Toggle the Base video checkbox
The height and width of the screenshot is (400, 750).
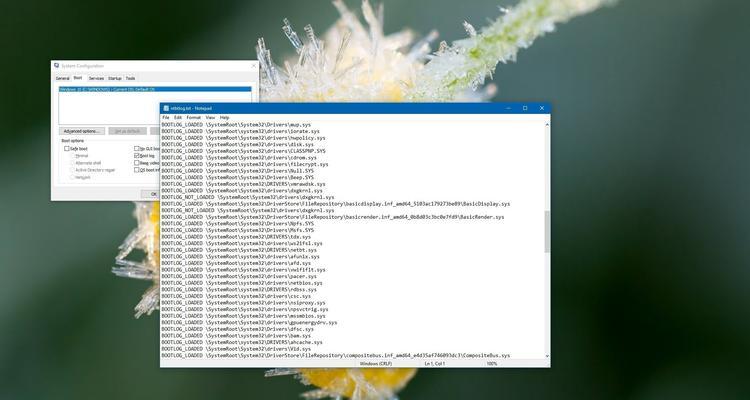click(x=137, y=163)
